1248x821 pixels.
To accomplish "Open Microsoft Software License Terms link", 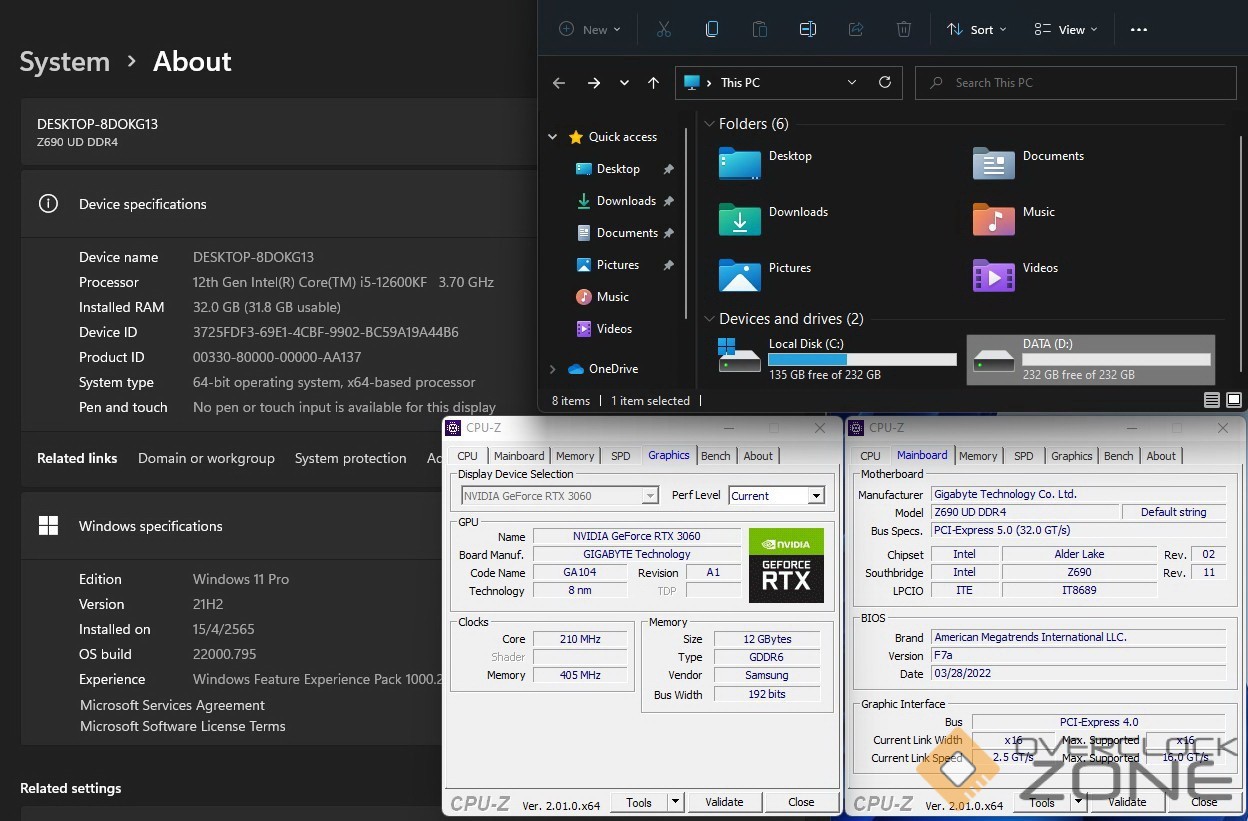I will click(x=182, y=726).
